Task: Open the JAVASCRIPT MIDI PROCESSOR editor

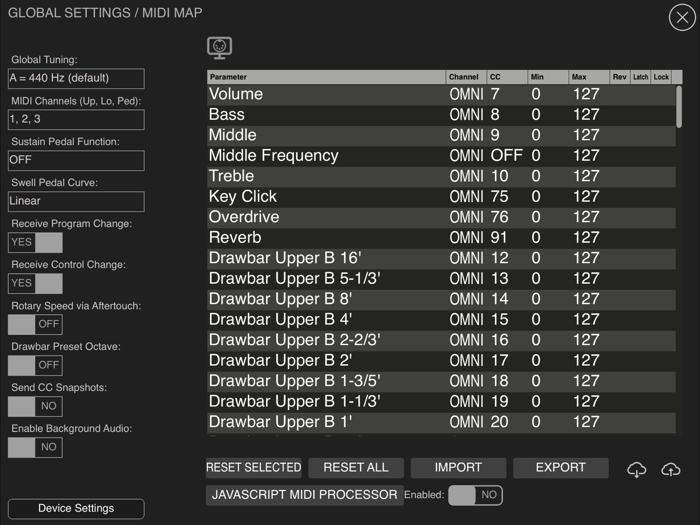Action: point(304,495)
